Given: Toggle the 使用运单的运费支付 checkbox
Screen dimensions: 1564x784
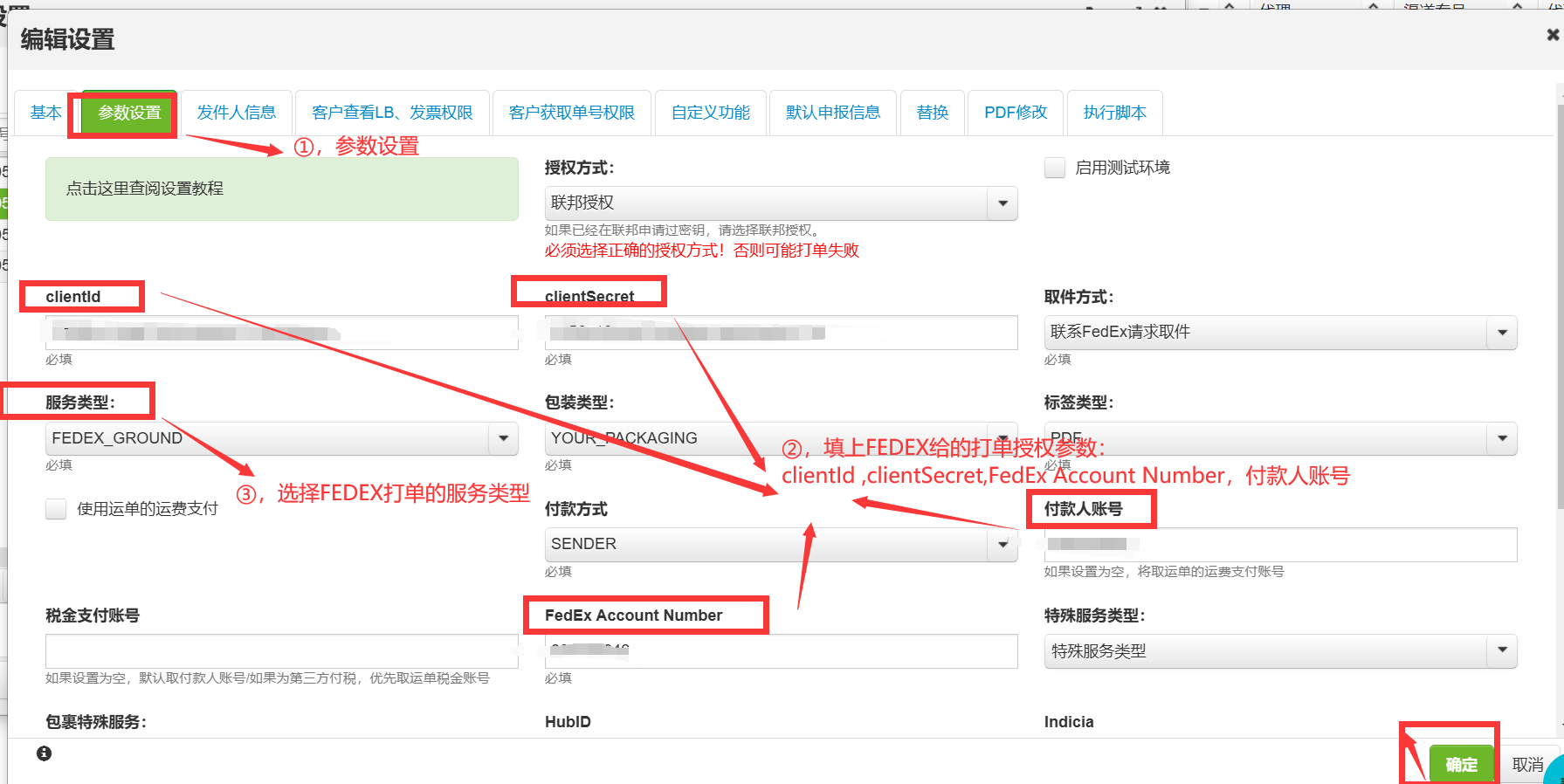Looking at the screenshot, I should click(56, 509).
